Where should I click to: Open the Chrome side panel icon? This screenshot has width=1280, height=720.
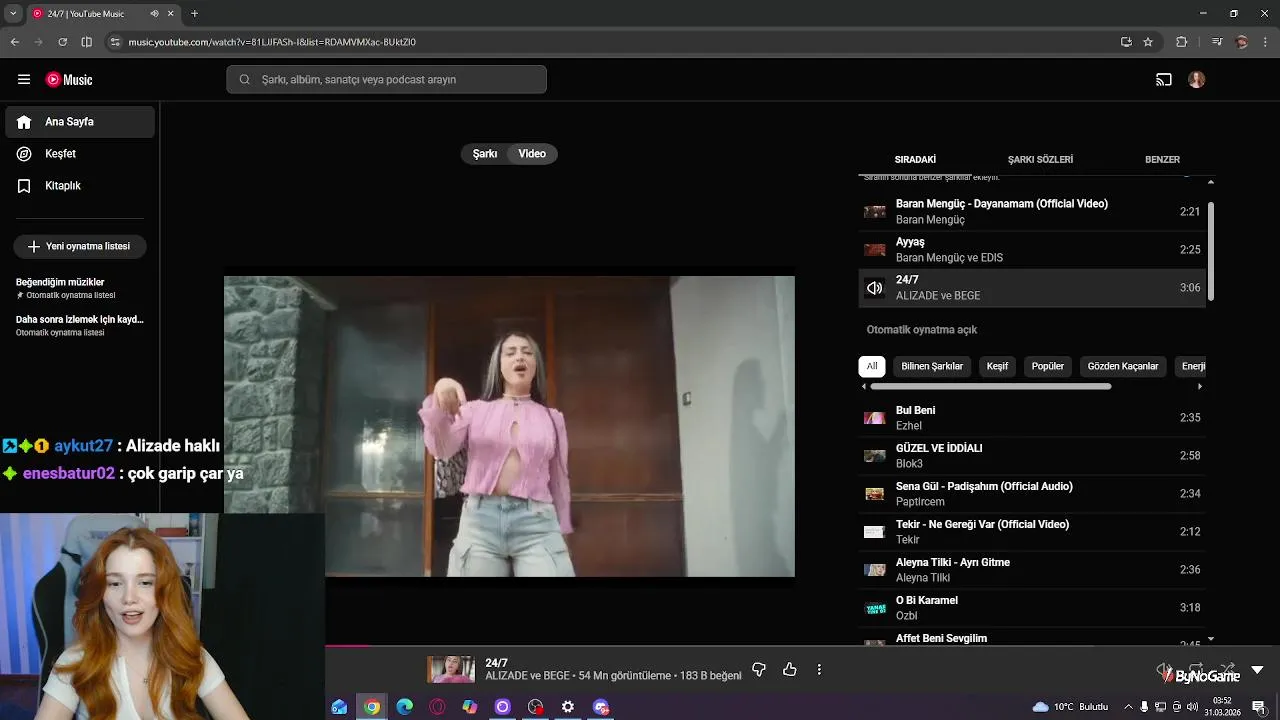point(86,42)
